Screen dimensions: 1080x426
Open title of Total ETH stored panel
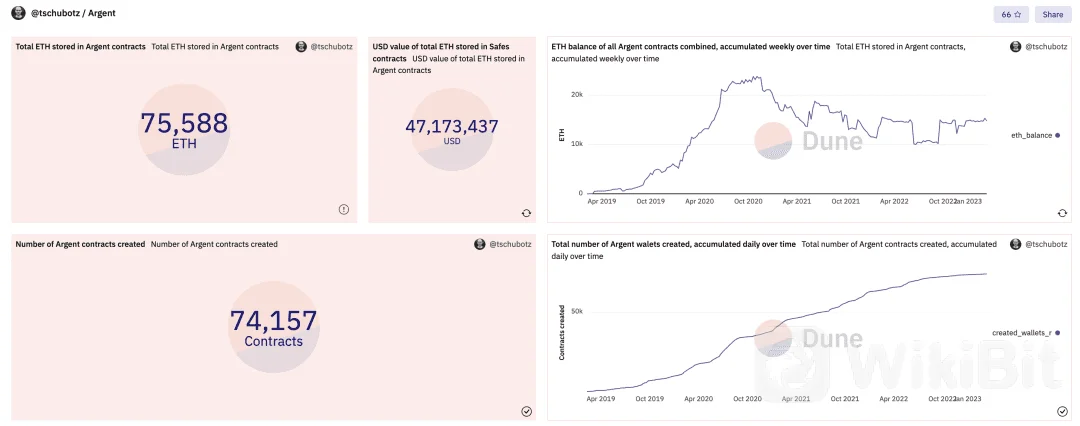(81, 47)
